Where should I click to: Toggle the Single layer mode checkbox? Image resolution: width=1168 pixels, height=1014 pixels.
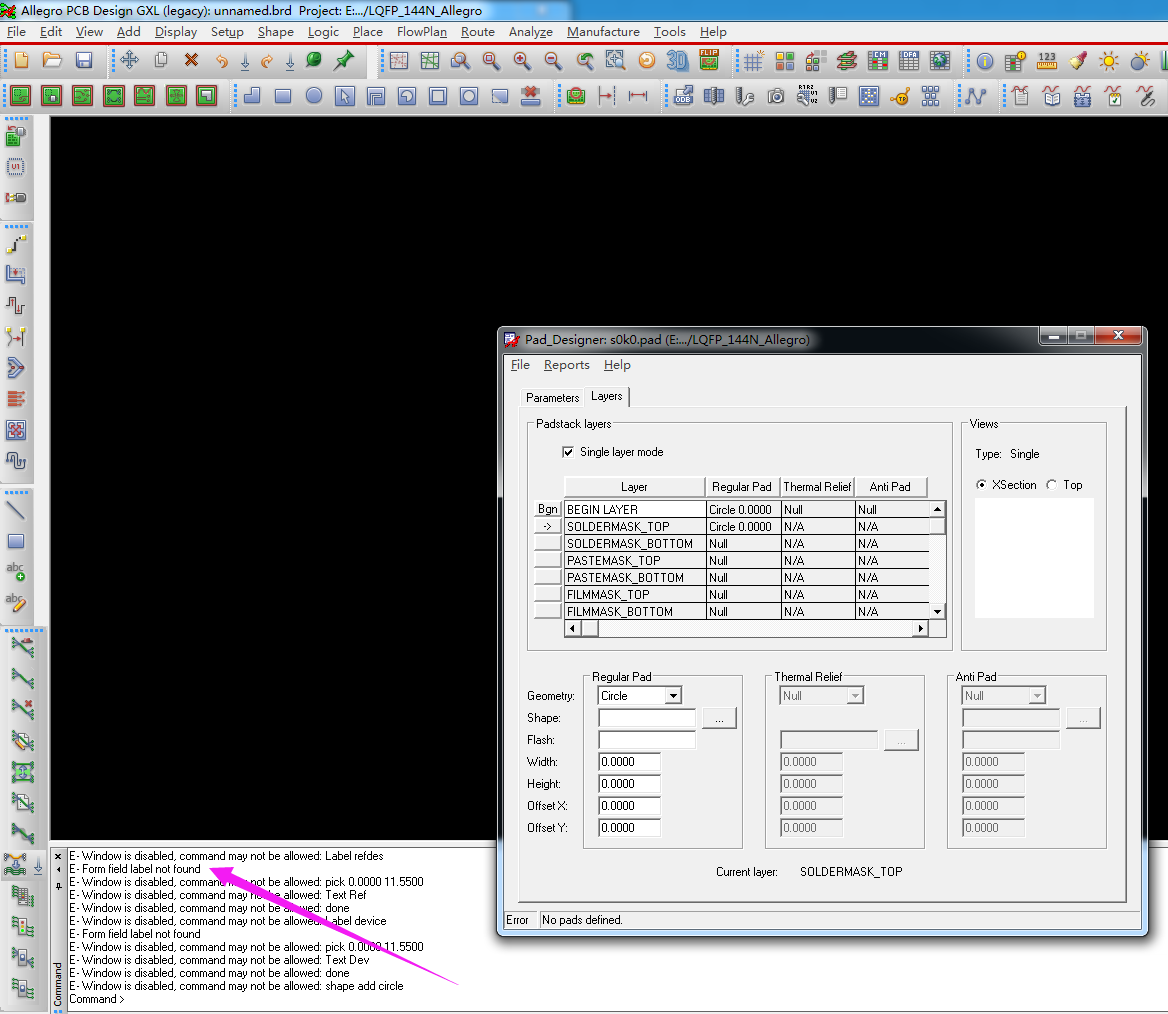tap(569, 452)
